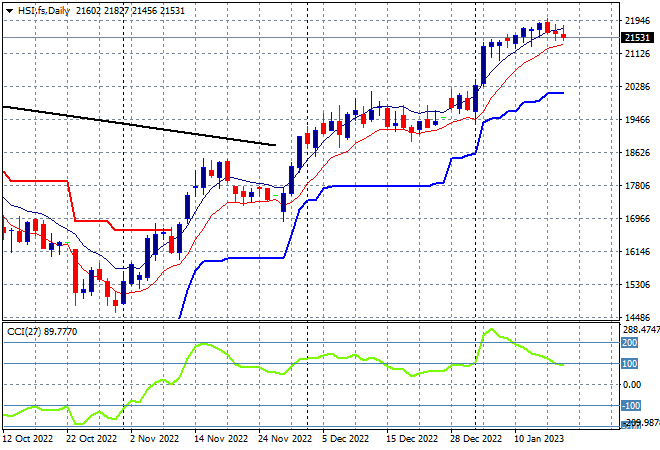Select the thick red stepped resistance line
Screen dimensions: 660x450
[x=87, y=201]
